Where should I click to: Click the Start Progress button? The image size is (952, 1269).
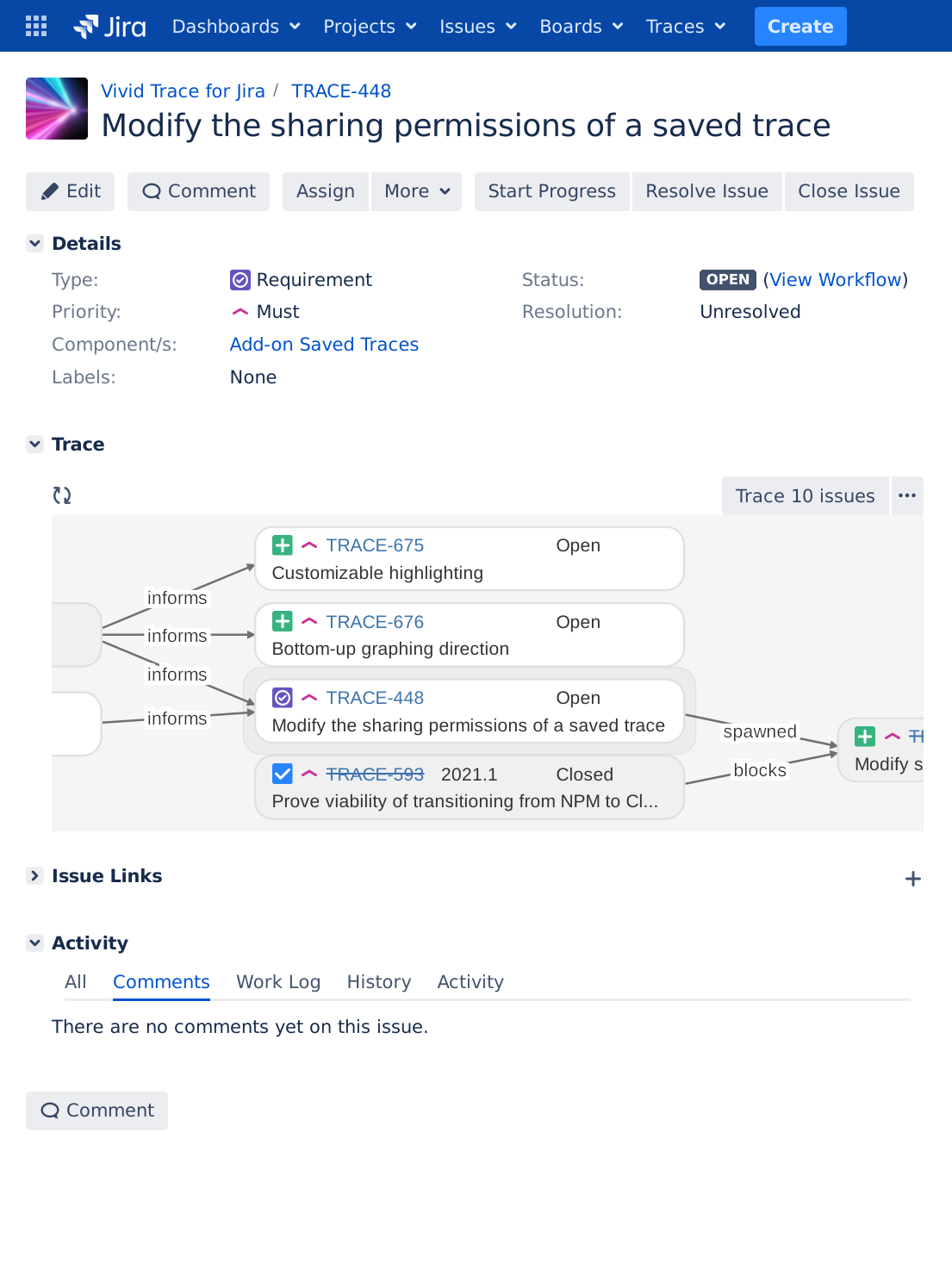click(551, 191)
